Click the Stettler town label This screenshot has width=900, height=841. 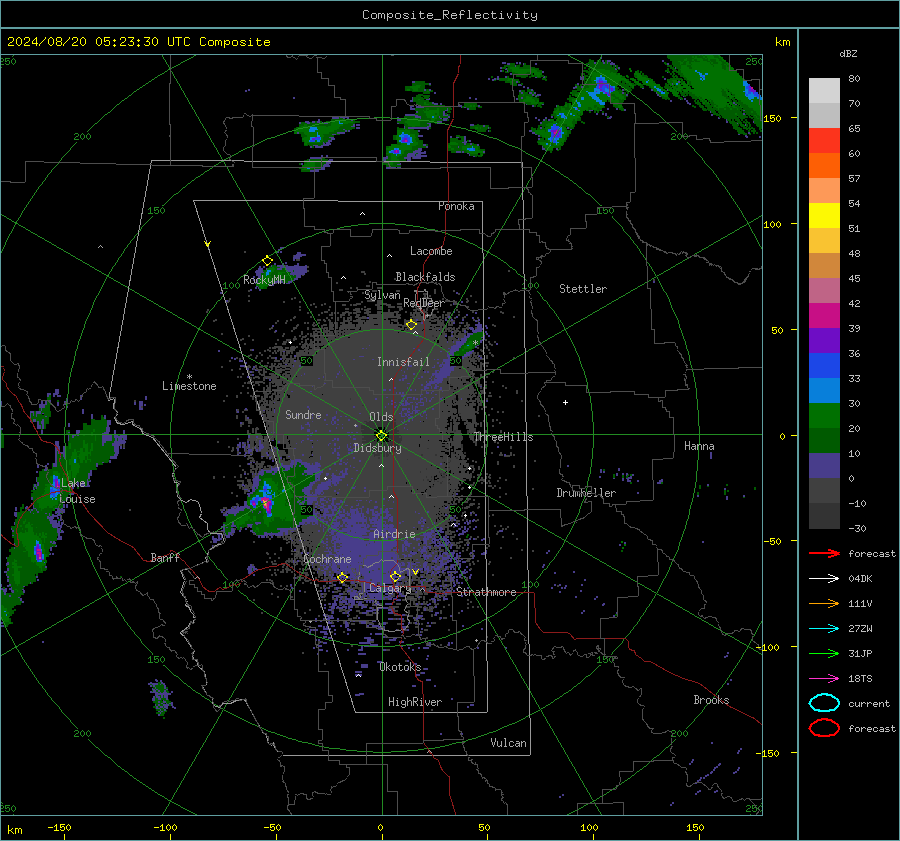tap(583, 289)
